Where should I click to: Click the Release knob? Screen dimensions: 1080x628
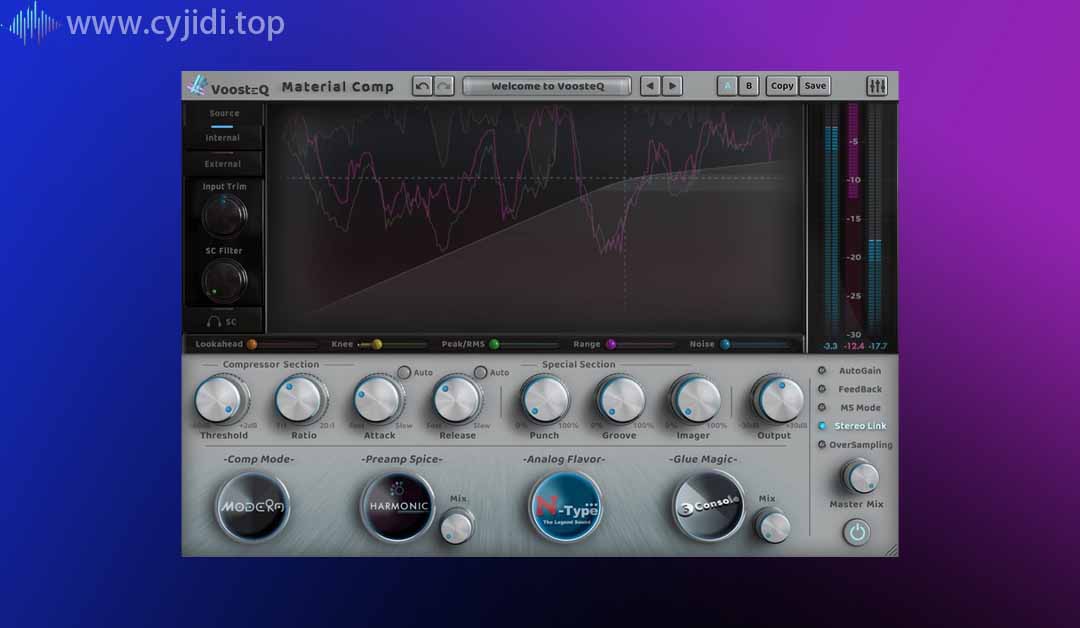(x=457, y=399)
